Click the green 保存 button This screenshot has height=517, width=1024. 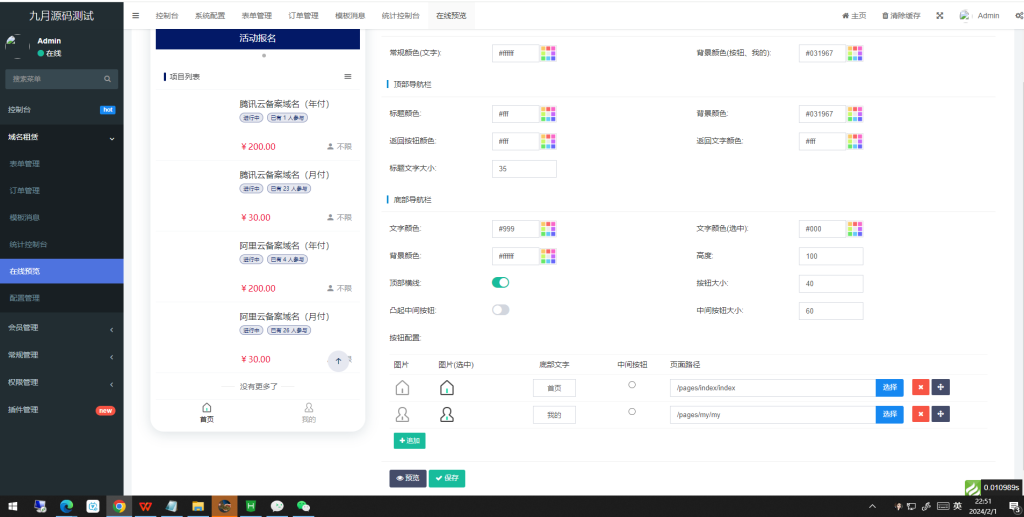tap(447, 478)
